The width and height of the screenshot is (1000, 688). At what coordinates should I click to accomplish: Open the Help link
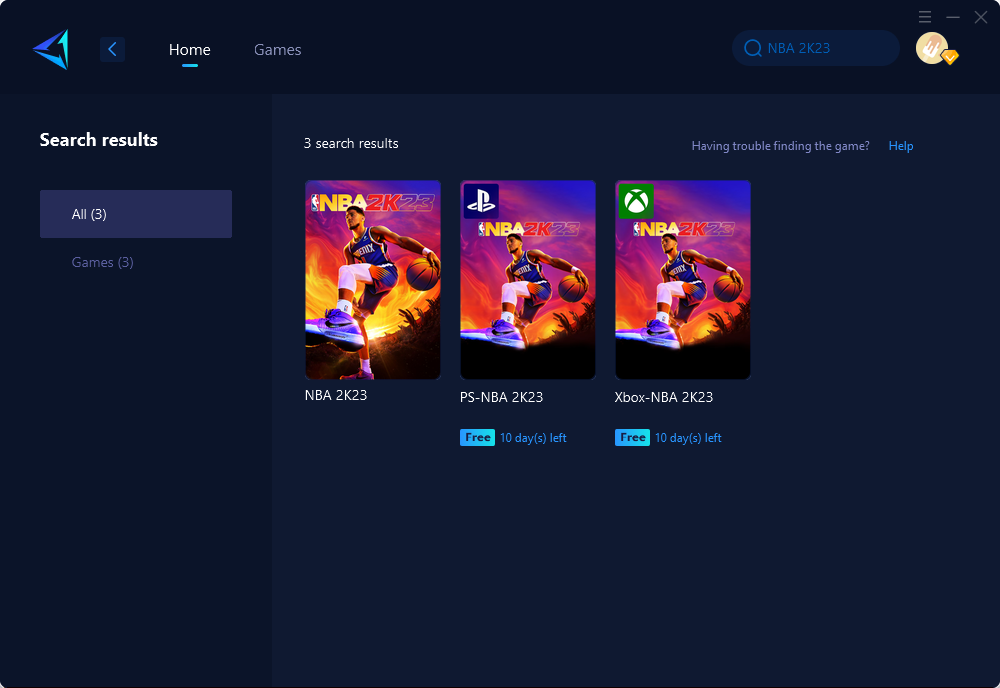(x=901, y=146)
